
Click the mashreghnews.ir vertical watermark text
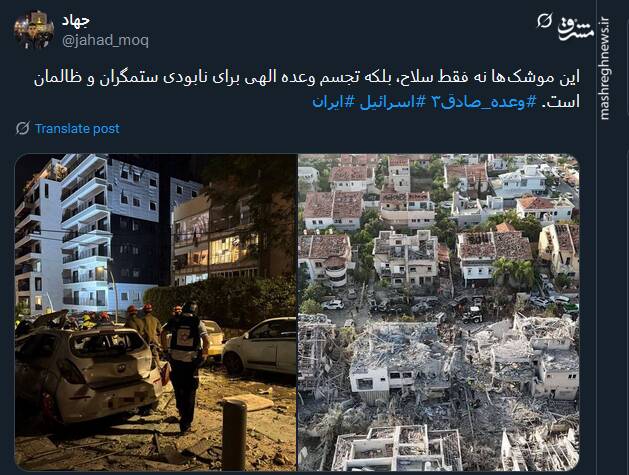click(x=604, y=68)
